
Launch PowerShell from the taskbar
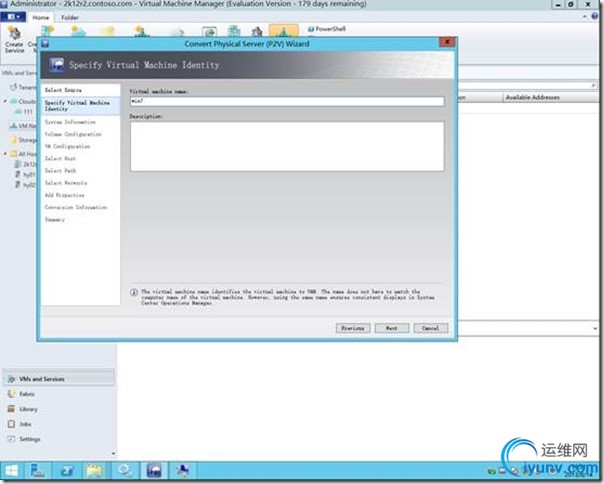click(67, 471)
